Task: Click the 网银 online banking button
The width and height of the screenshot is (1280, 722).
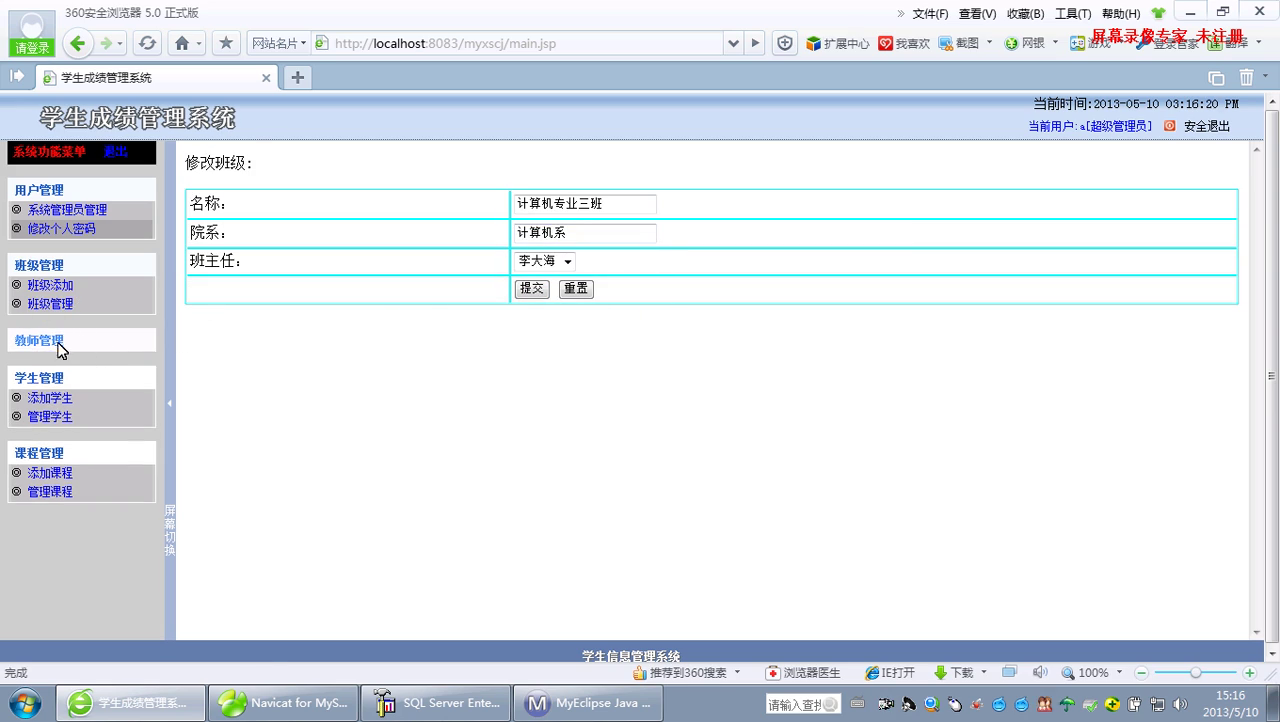Action: pyautogui.click(x=1025, y=43)
